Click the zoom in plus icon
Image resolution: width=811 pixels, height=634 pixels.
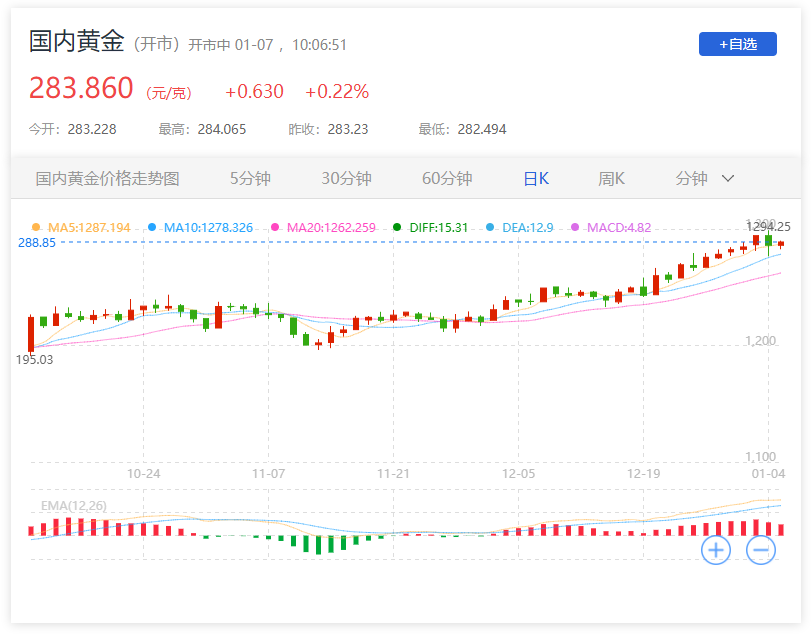(716, 549)
